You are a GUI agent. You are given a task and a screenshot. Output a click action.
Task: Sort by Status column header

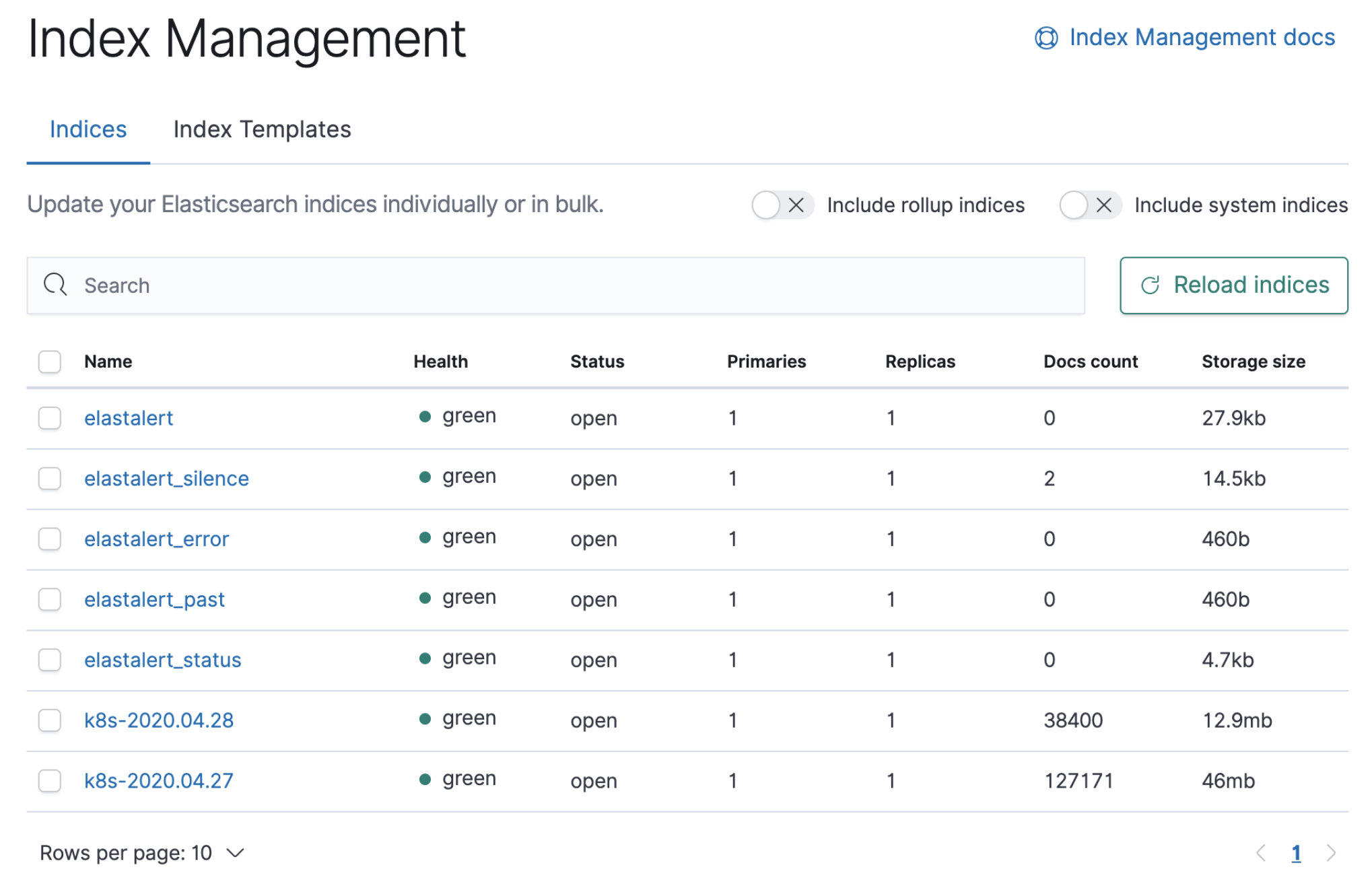point(597,362)
